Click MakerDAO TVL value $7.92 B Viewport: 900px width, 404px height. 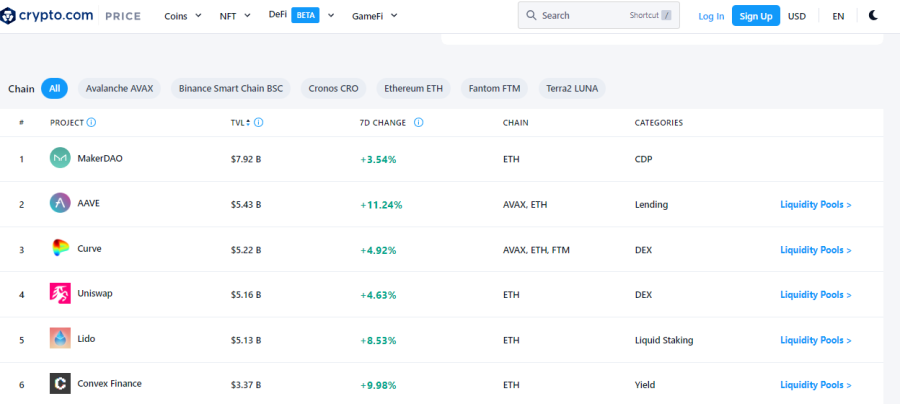click(246, 160)
